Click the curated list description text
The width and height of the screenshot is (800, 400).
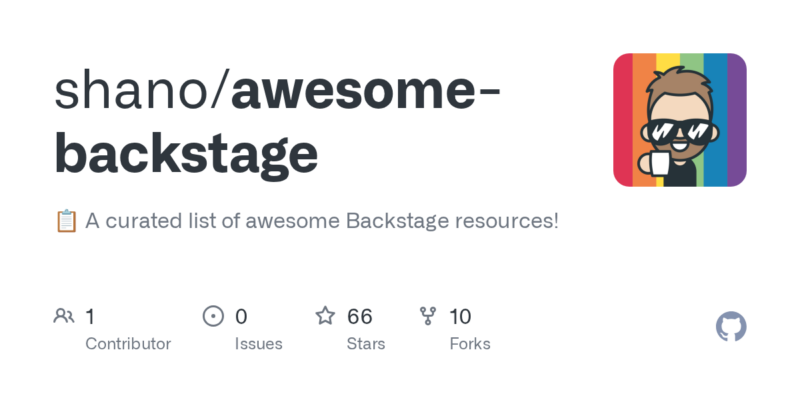pos(322,221)
